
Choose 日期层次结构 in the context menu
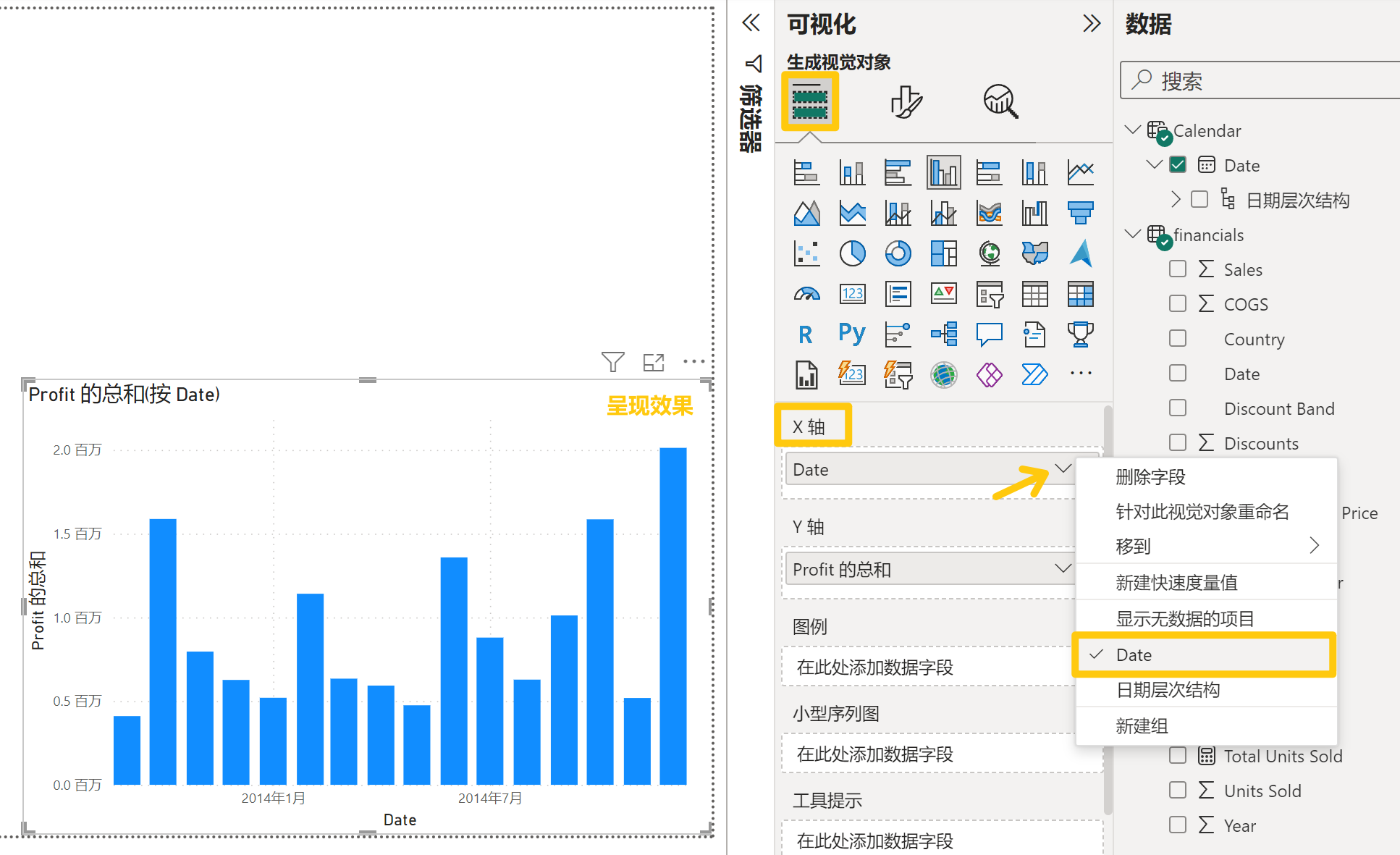(x=1168, y=690)
